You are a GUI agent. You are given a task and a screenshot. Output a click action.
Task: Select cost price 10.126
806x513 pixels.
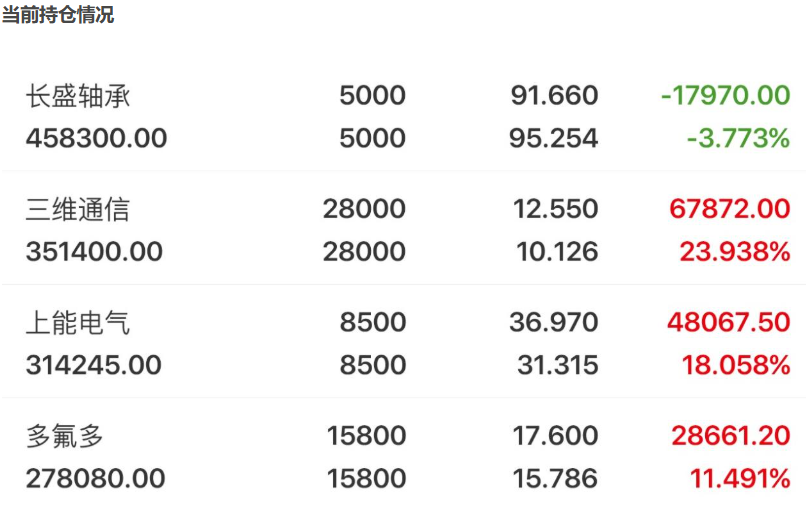[x=557, y=252]
